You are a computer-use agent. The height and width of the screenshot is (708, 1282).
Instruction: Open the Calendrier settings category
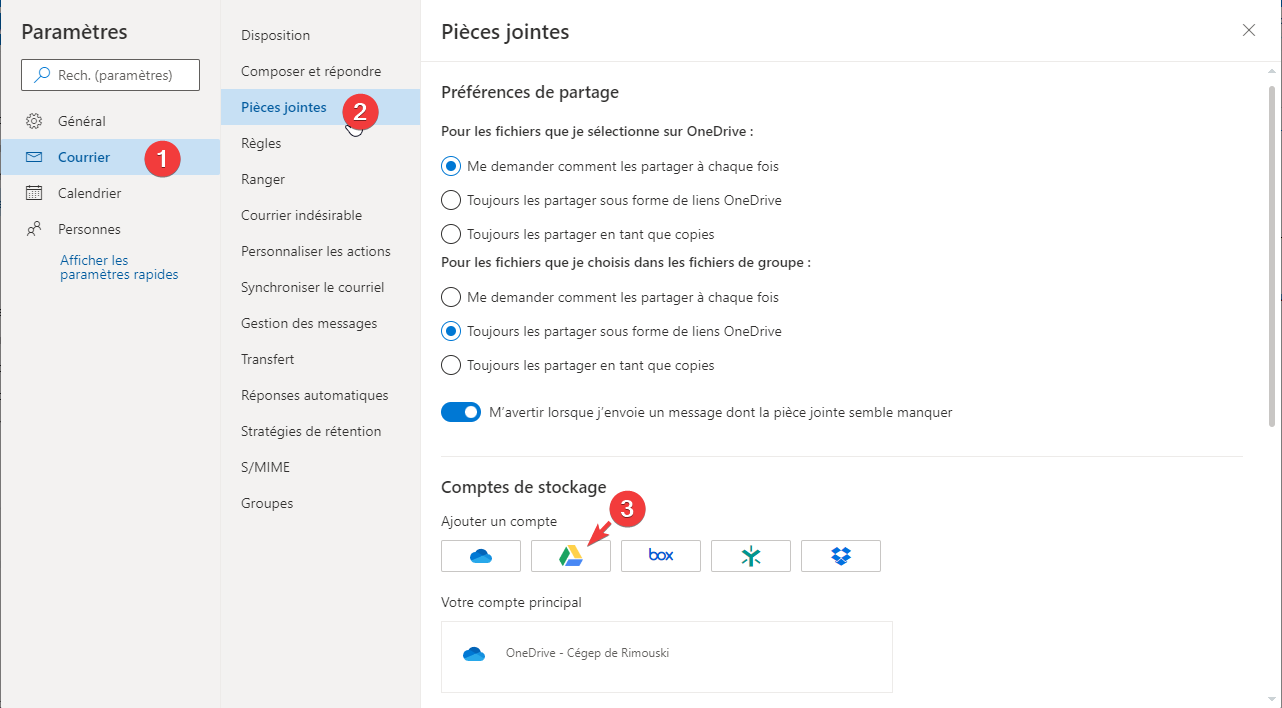pyautogui.click(x=110, y=193)
